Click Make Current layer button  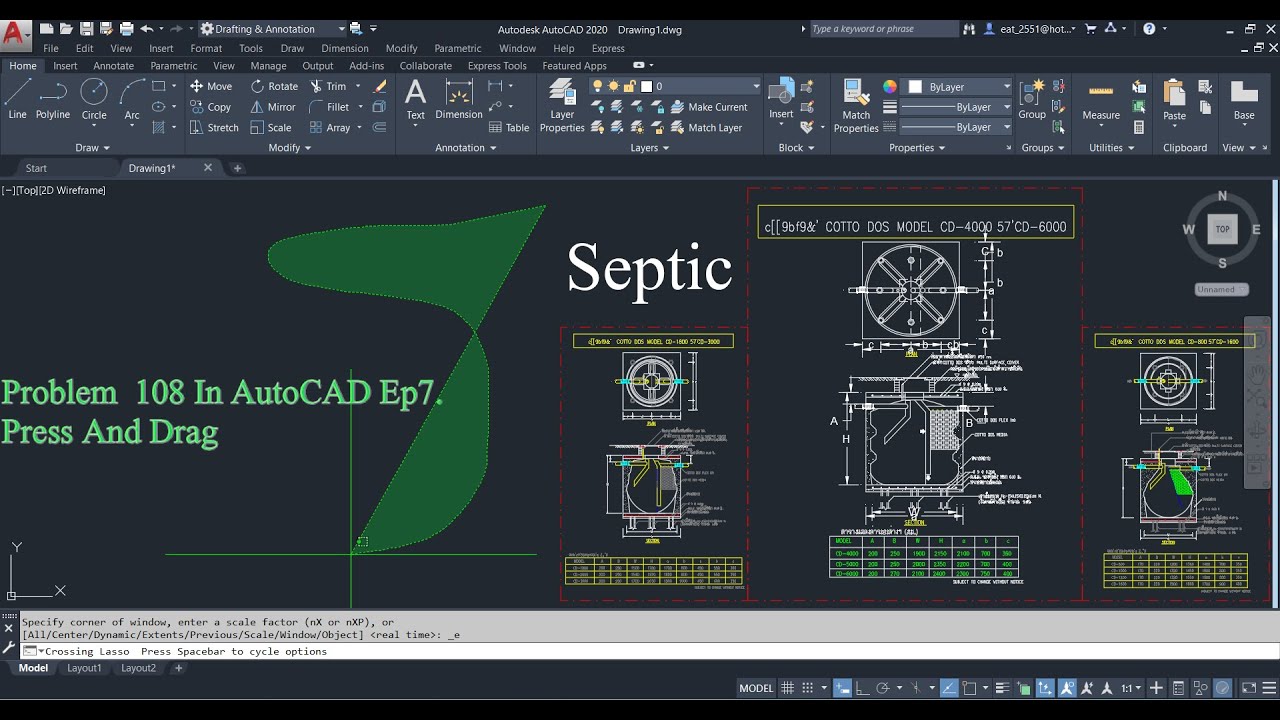[x=709, y=107]
